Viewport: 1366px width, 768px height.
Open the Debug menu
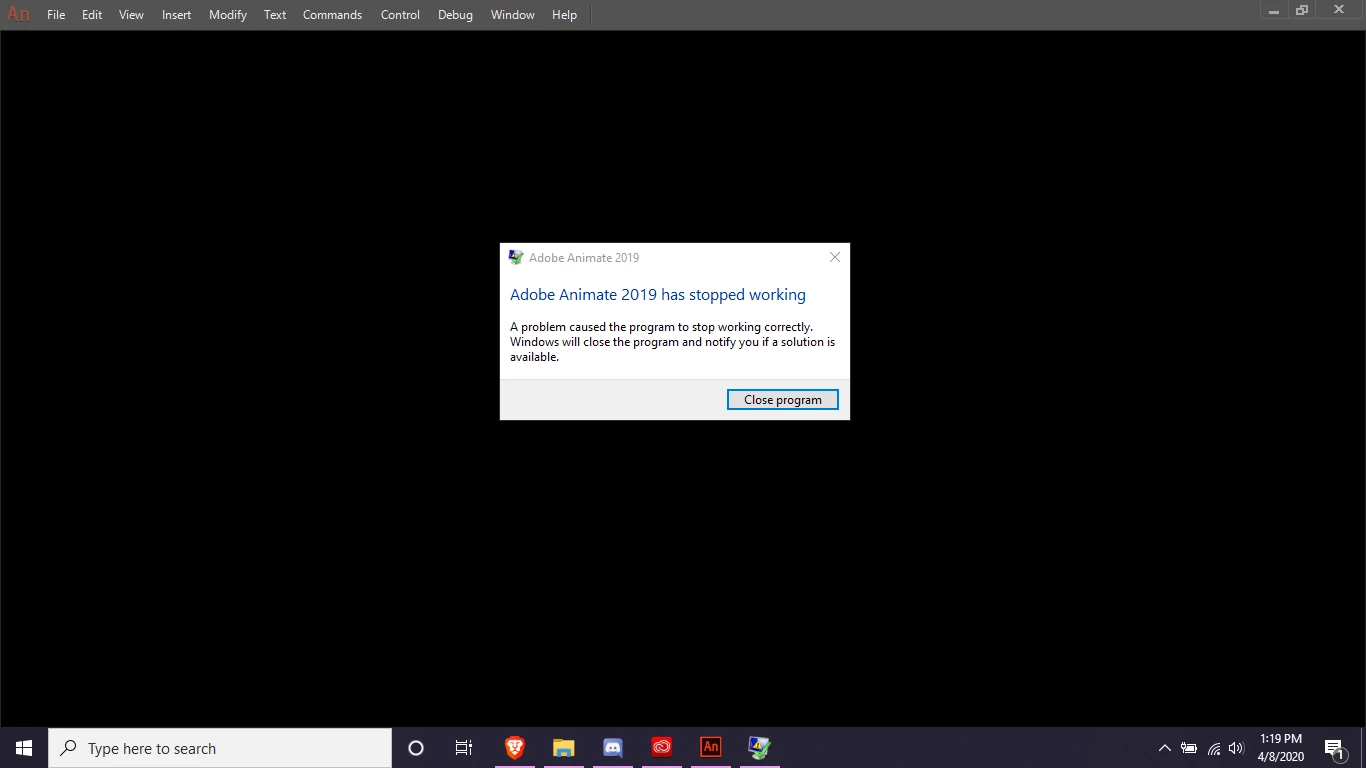click(455, 15)
